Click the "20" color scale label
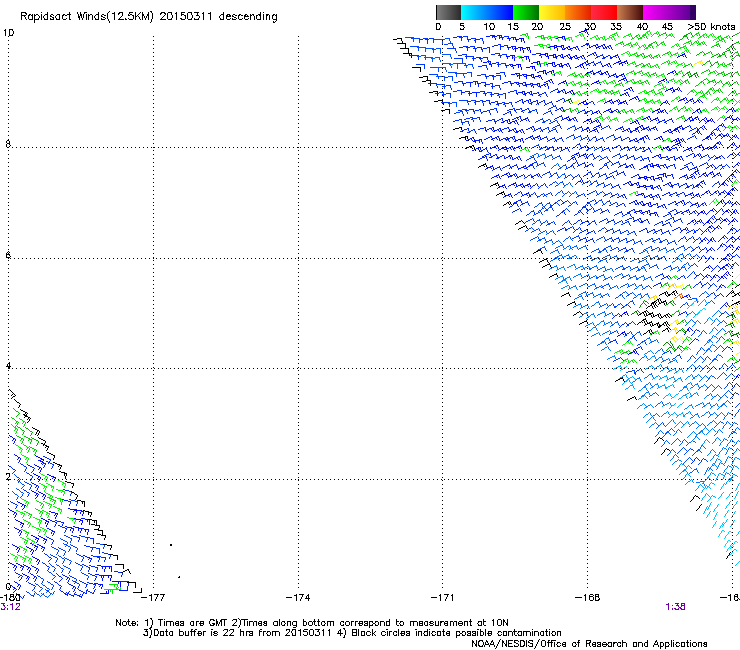 537,27
